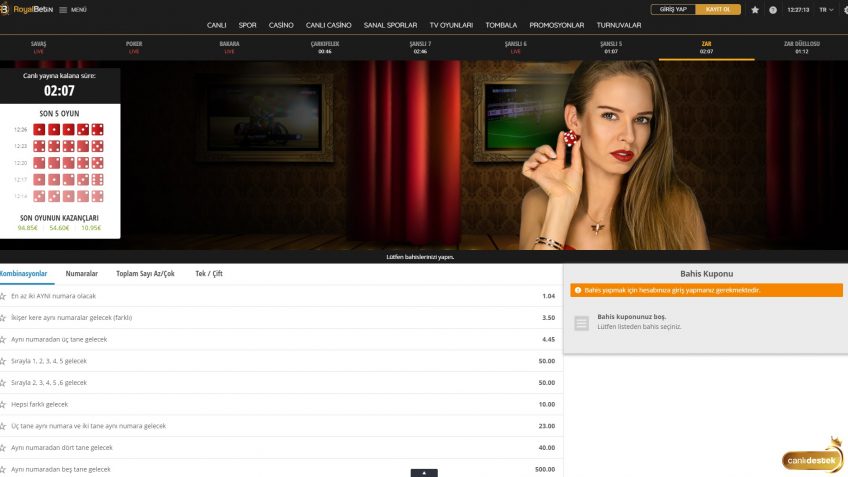Open the TURNUVALAR menu

point(619,25)
